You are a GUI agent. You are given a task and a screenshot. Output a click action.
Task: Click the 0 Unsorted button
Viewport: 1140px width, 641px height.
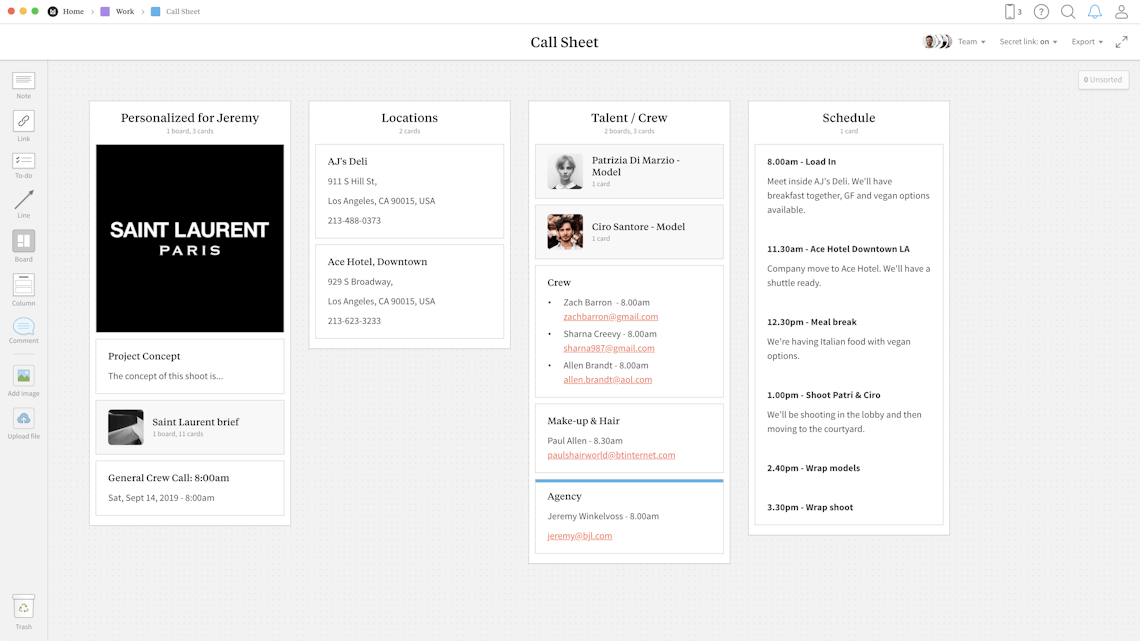point(1103,80)
